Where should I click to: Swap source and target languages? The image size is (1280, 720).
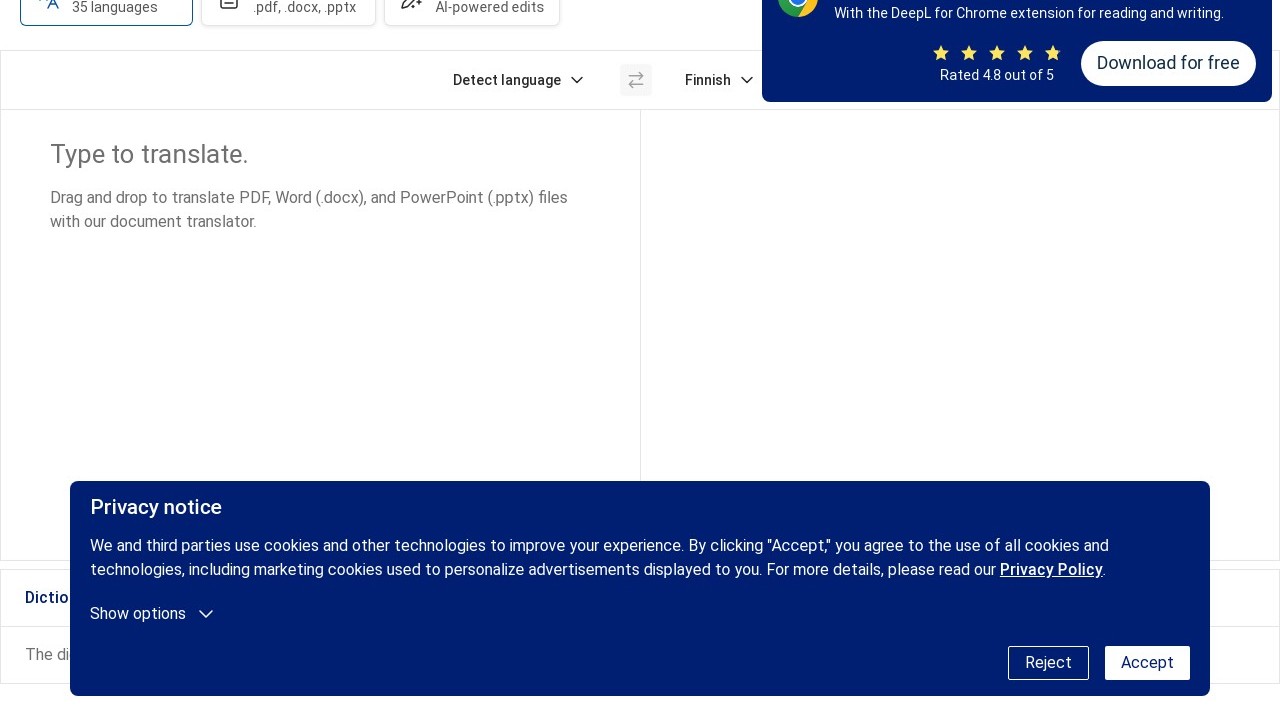click(636, 80)
